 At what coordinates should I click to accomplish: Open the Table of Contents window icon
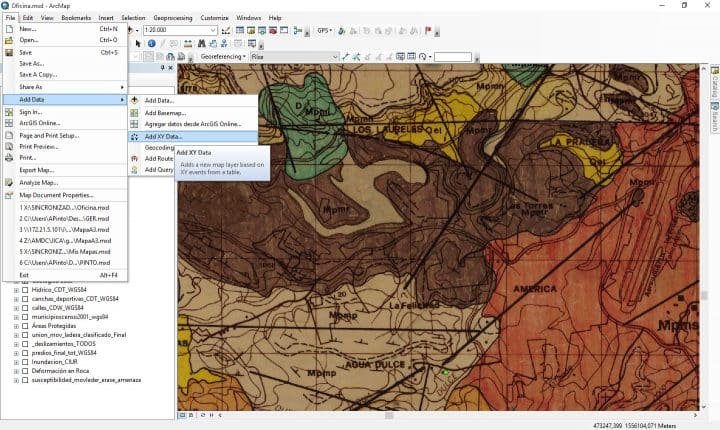point(240,30)
